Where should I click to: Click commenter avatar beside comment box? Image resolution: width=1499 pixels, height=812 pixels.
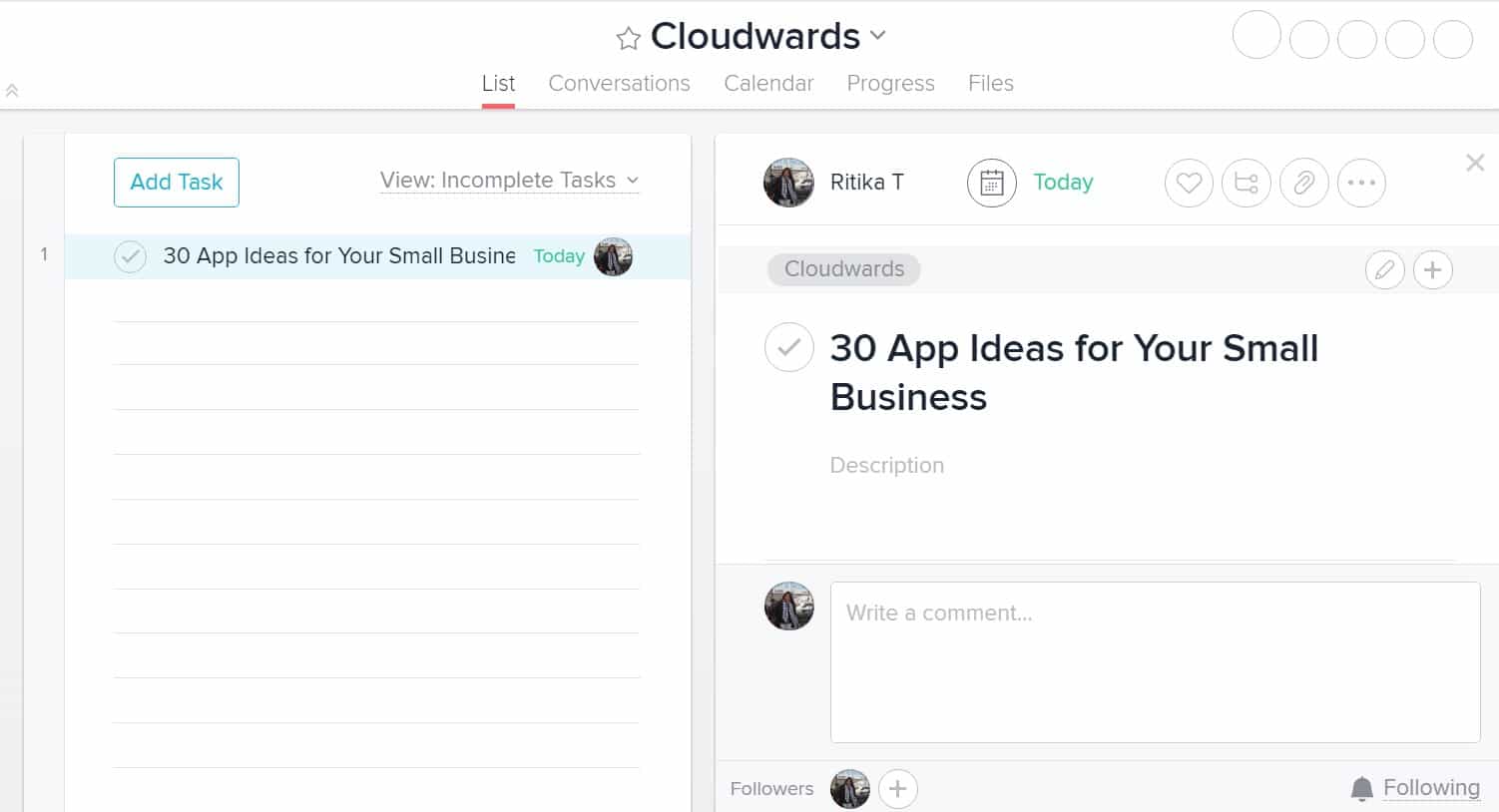click(789, 606)
